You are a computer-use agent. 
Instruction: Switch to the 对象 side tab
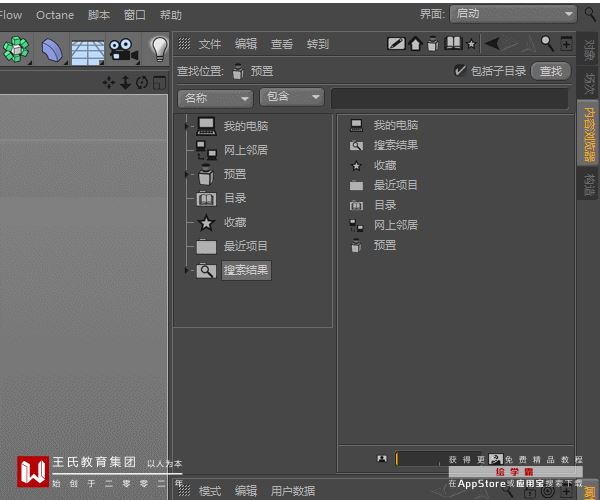(x=589, y=50)
